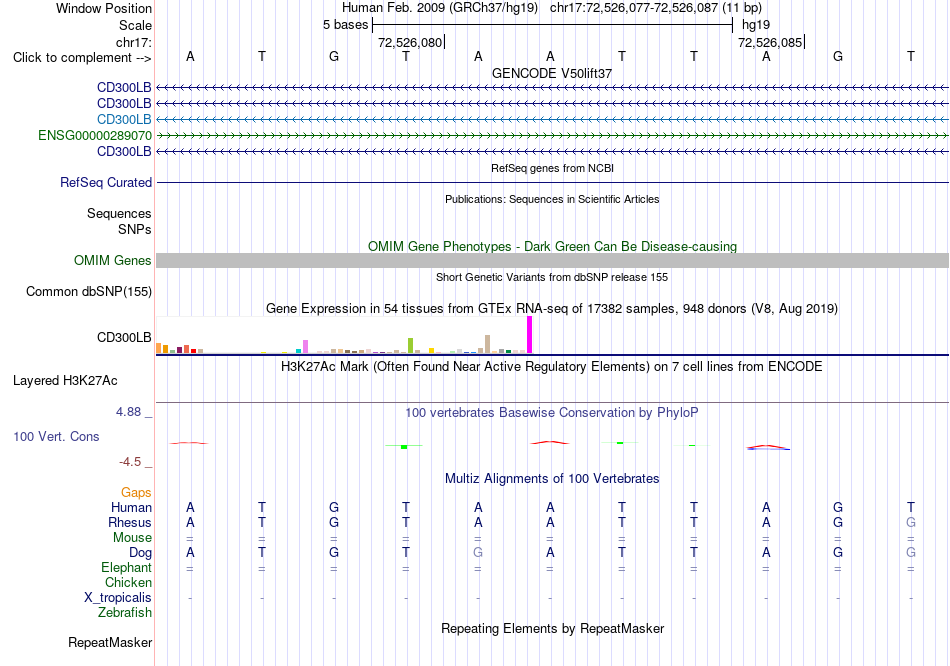The height and width of the screenshot is (666, 950).
Task: Click the tall green bar in GTEx chart
Action: [410, 345]
